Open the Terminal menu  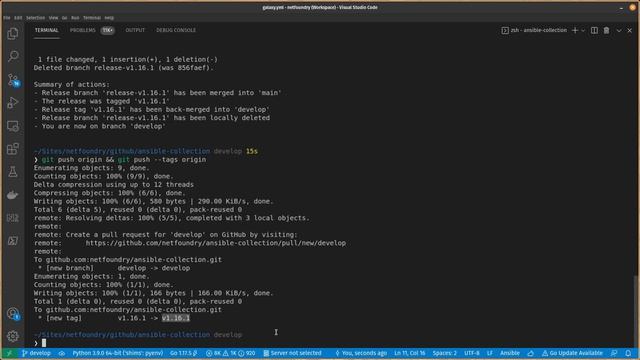click(x=92, y=18)
